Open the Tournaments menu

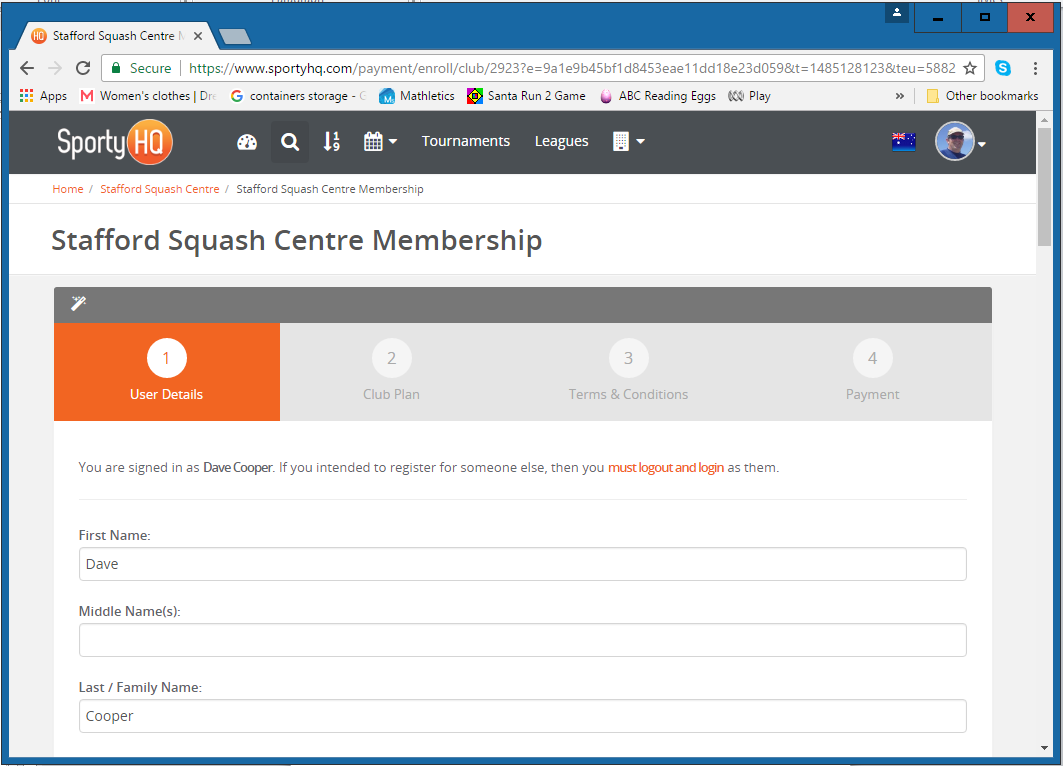tap(465, 141)
